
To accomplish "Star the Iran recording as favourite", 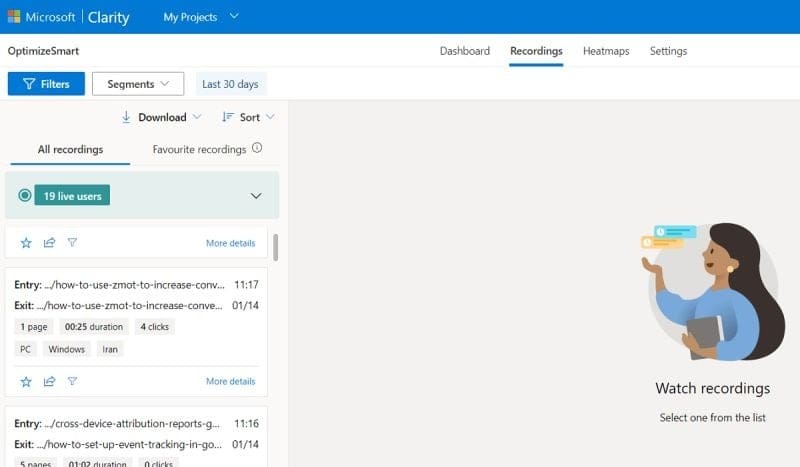I will tap(26, 382).
